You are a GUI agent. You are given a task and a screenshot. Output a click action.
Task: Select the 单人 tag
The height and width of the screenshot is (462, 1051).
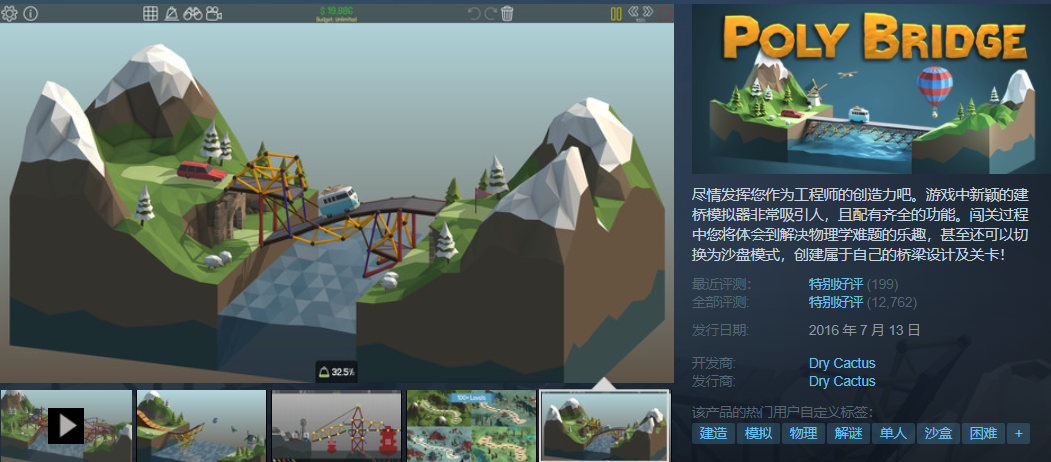tap(893, 433)
